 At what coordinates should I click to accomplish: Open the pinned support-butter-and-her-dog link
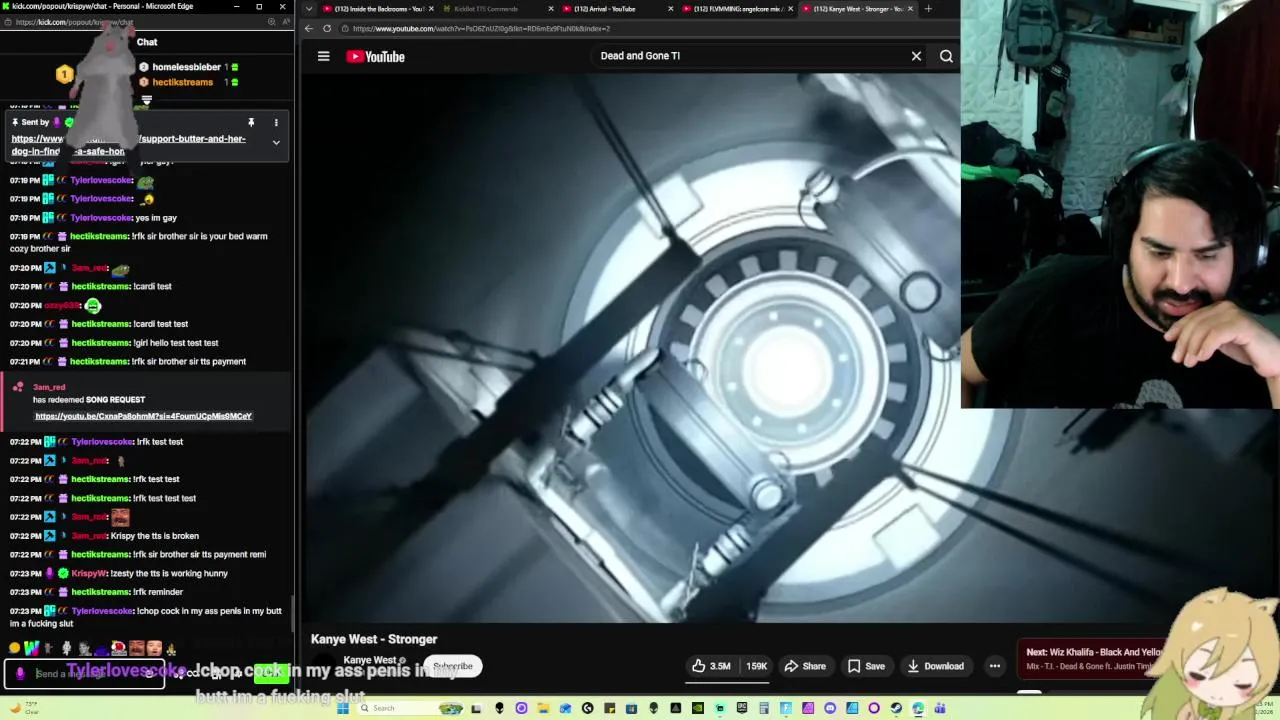pos(128,145)
